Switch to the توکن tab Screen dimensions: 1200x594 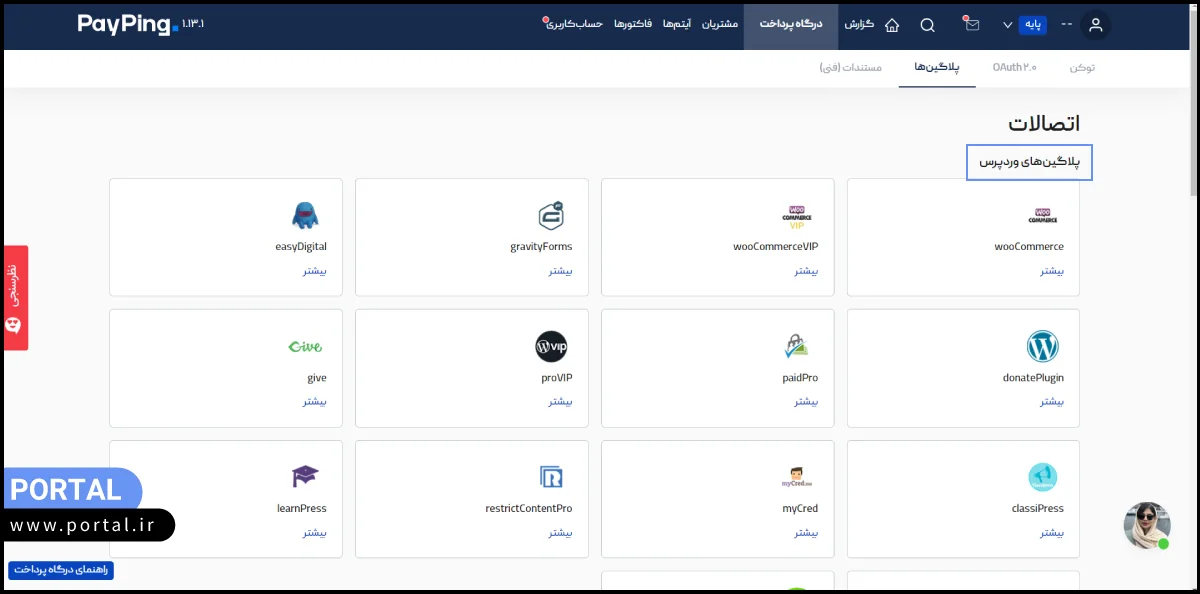coord(1082,67)
